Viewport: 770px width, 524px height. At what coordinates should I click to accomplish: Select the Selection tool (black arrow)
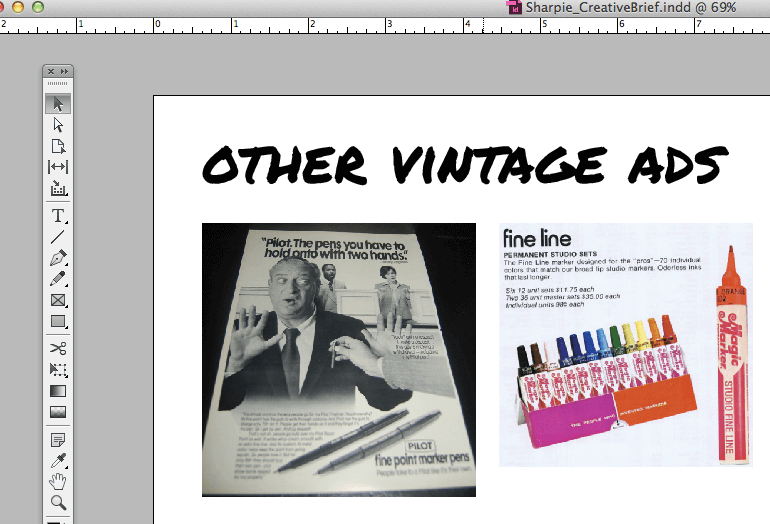coord(58,104)
